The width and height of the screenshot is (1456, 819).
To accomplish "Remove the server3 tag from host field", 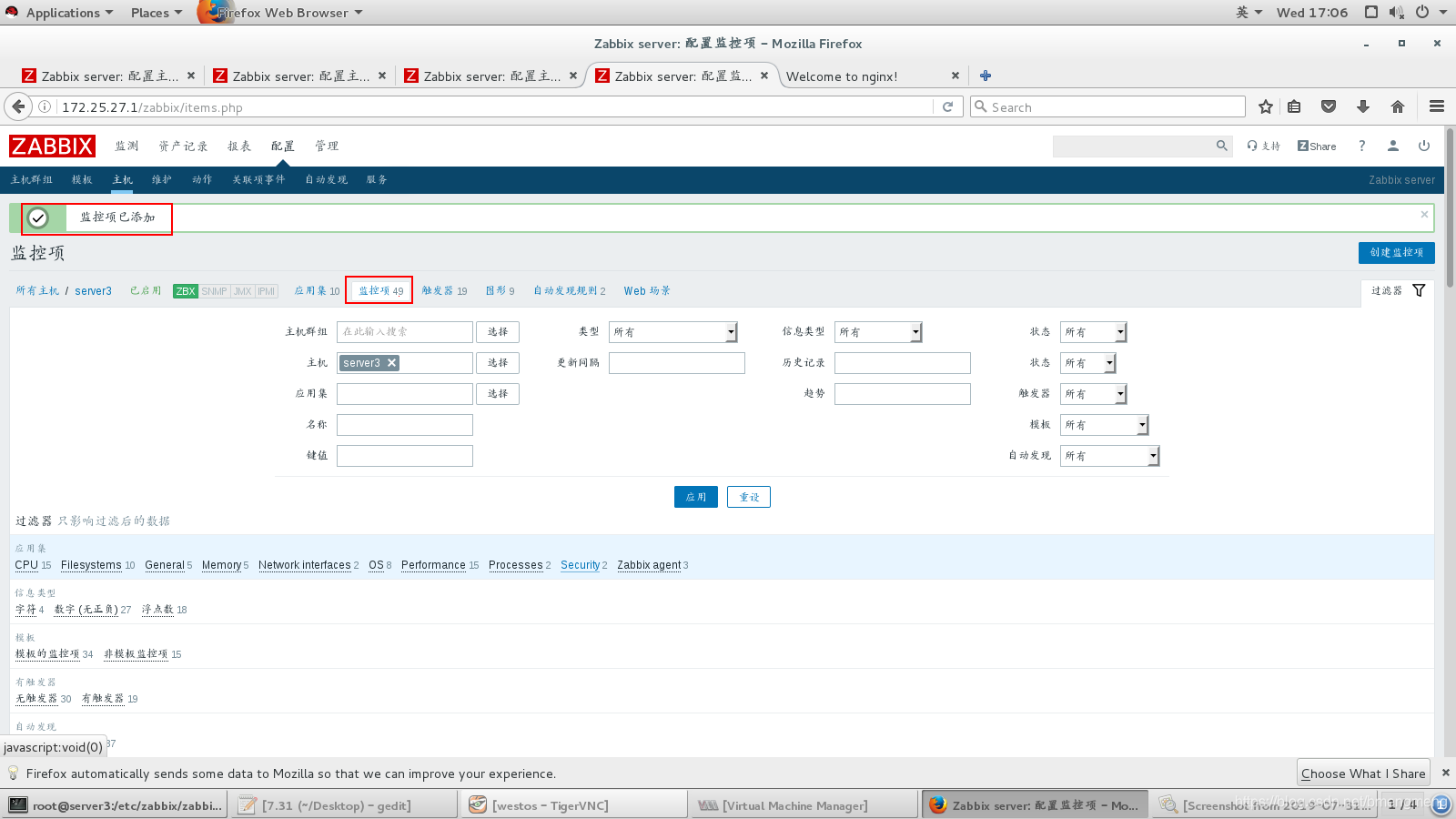I will coord(392,362).
